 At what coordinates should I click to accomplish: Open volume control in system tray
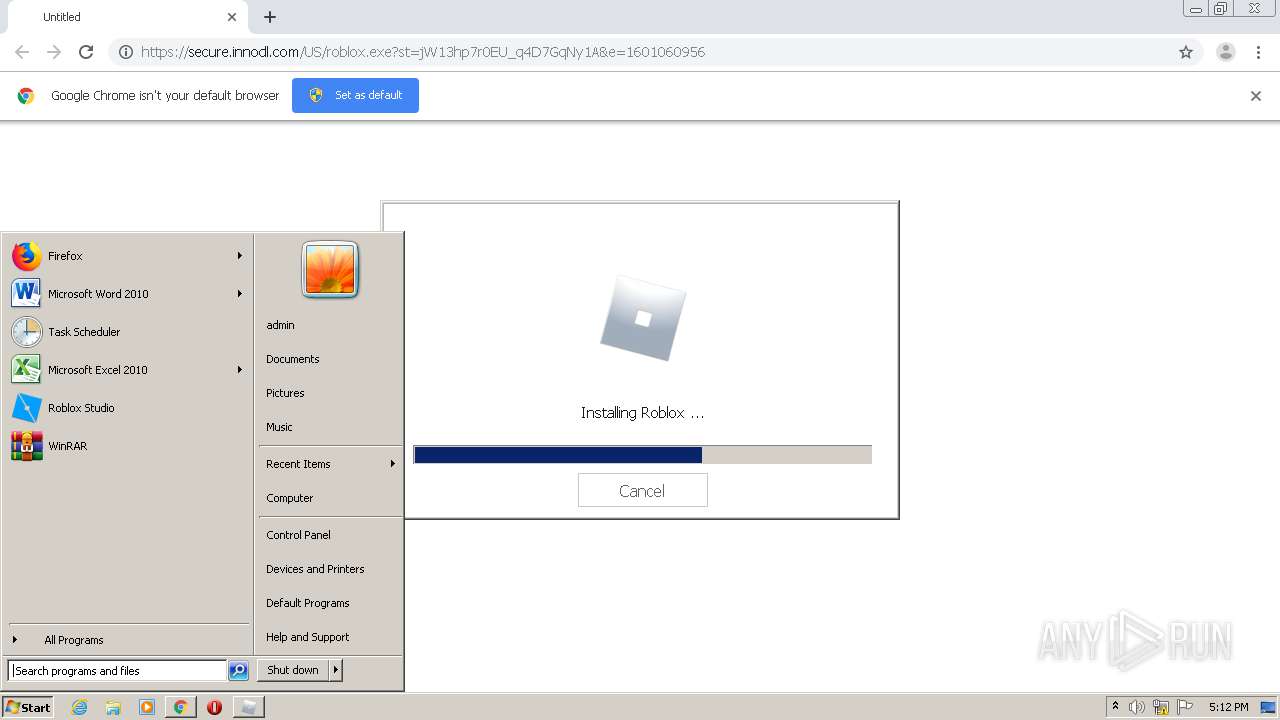[x=1137, y=707]
